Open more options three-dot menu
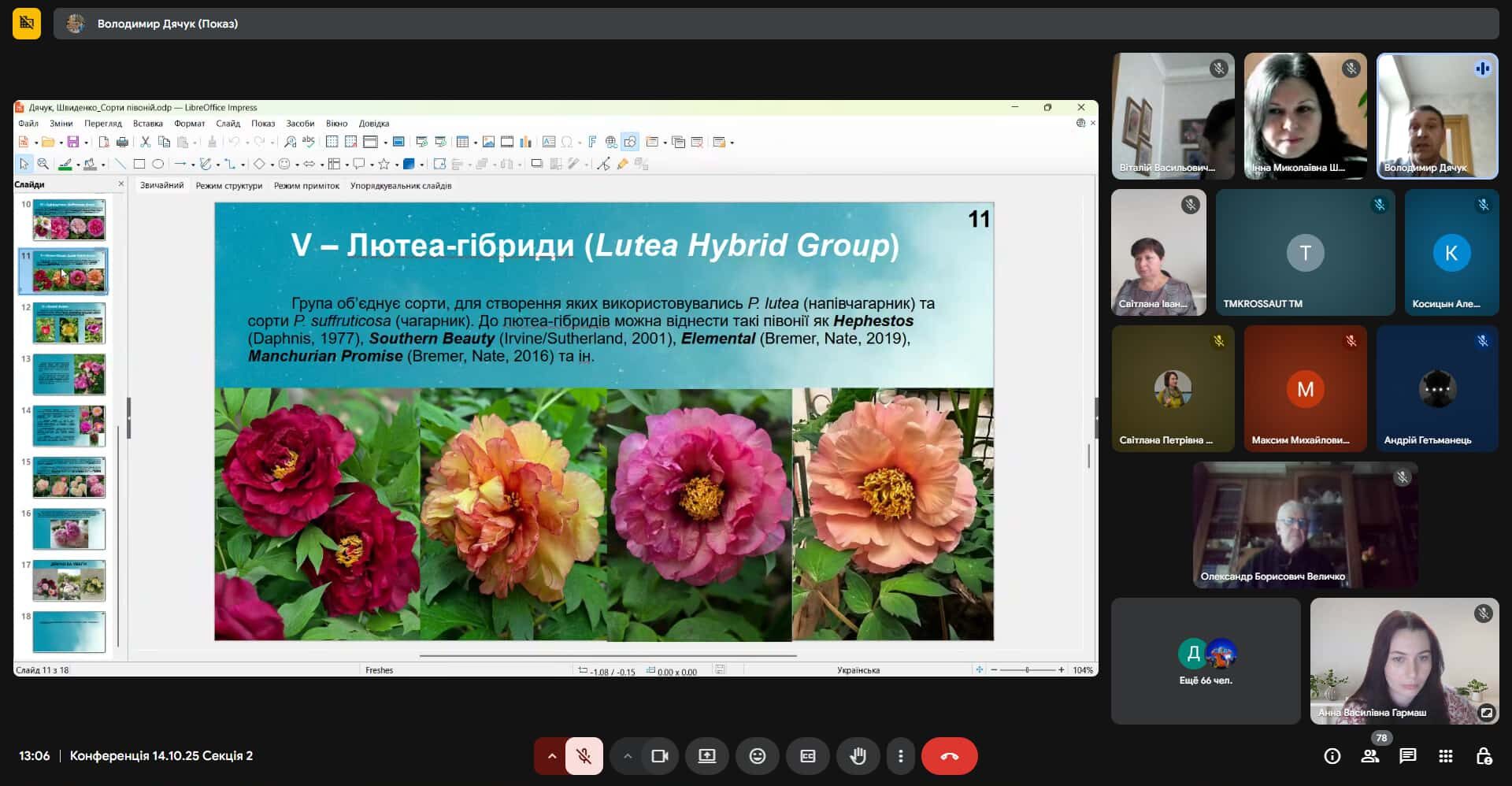Image resolution: width=1512 pixels, height=786 pixels. tap(900, 756)
